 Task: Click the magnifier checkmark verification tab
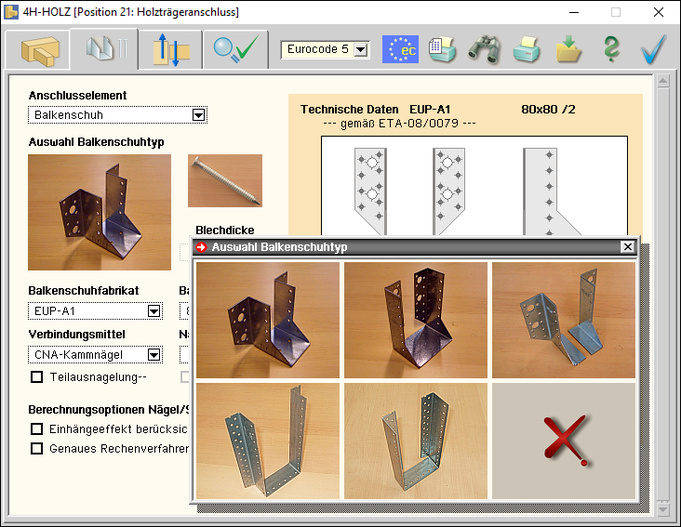(235, 48)
